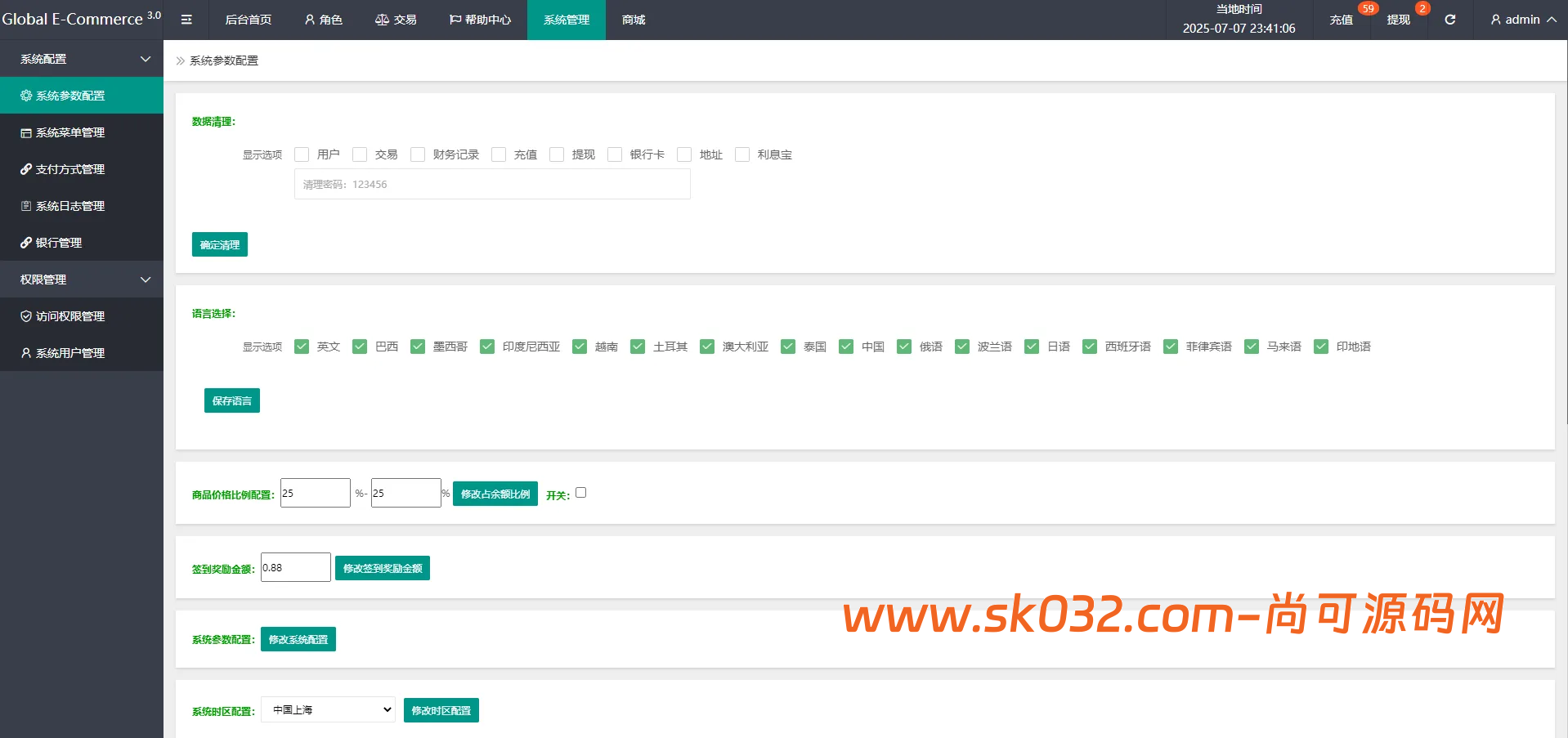Click the 系统日志管理 log icon
Screen dimensions: 1568x738
point(26,206)
